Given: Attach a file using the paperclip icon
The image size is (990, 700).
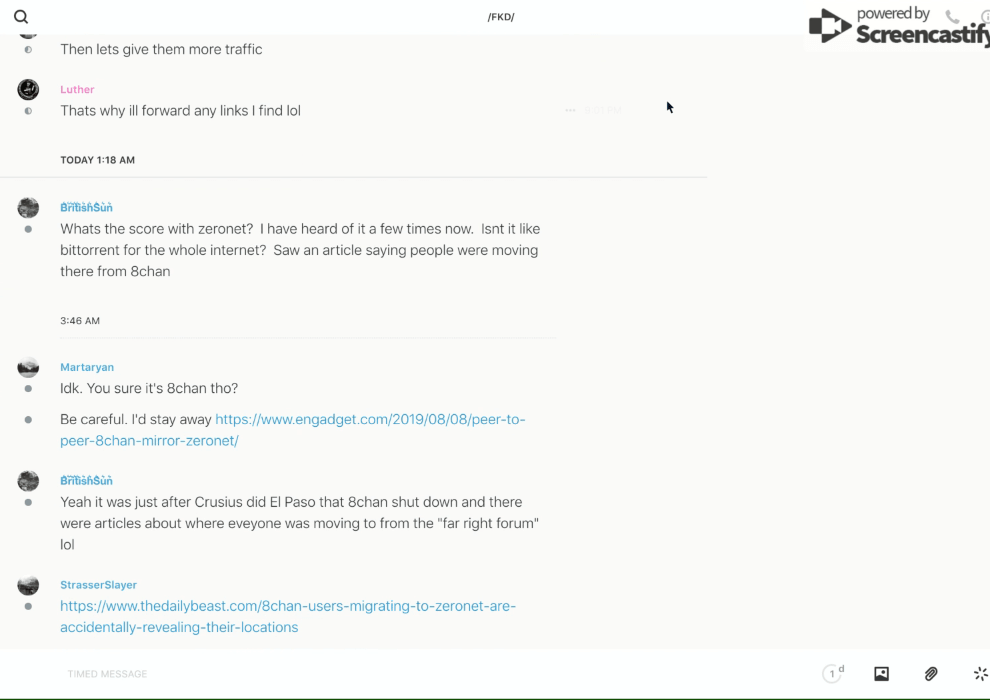Looking at the screenshot, I should (x=931, y=674).
